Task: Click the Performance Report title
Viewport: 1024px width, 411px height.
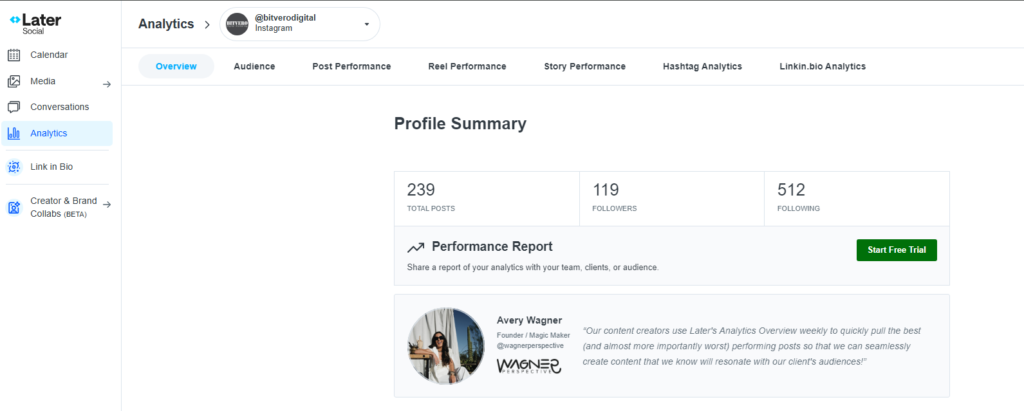Action: (492, 247)
